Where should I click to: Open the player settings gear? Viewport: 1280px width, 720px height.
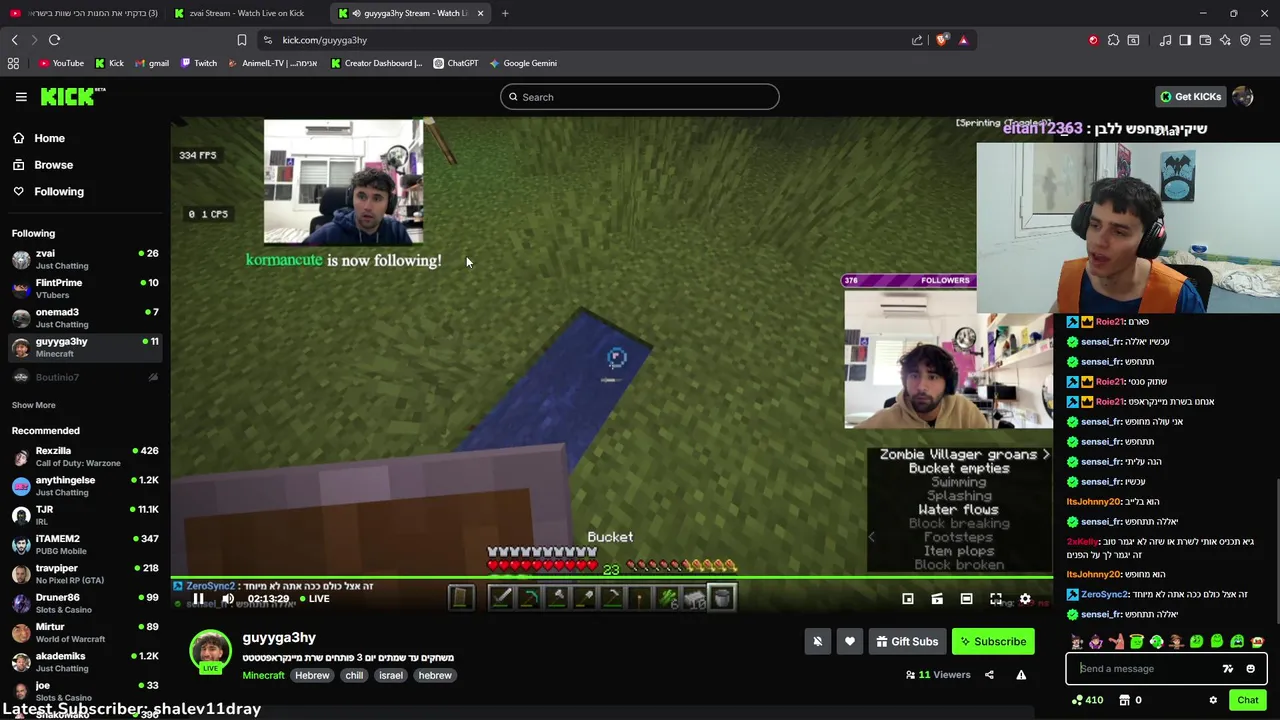tap(1025, 599)
